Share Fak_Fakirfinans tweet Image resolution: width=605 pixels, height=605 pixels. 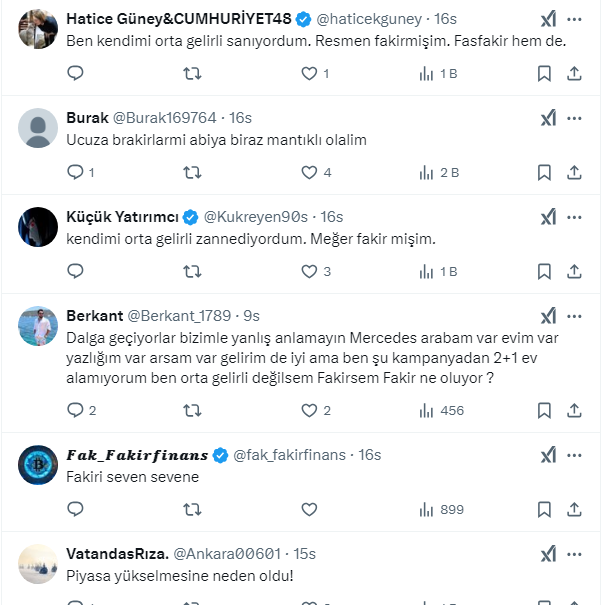(x=574, y=509)
